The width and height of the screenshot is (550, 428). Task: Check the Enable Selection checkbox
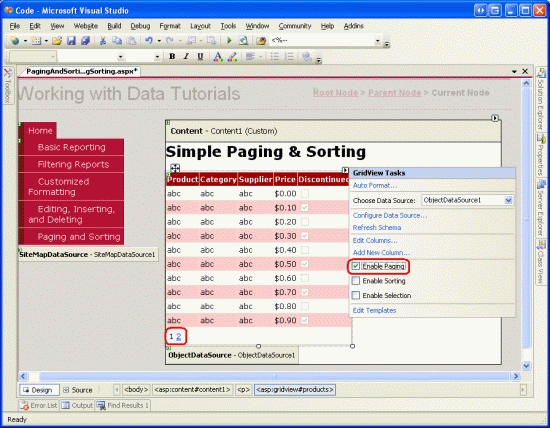(x=356, y=295)
